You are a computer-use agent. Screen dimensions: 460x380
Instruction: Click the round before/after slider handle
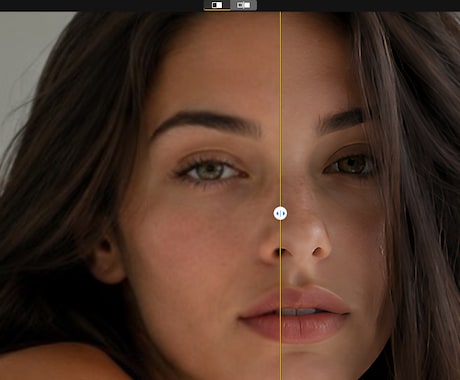[280, 213]
